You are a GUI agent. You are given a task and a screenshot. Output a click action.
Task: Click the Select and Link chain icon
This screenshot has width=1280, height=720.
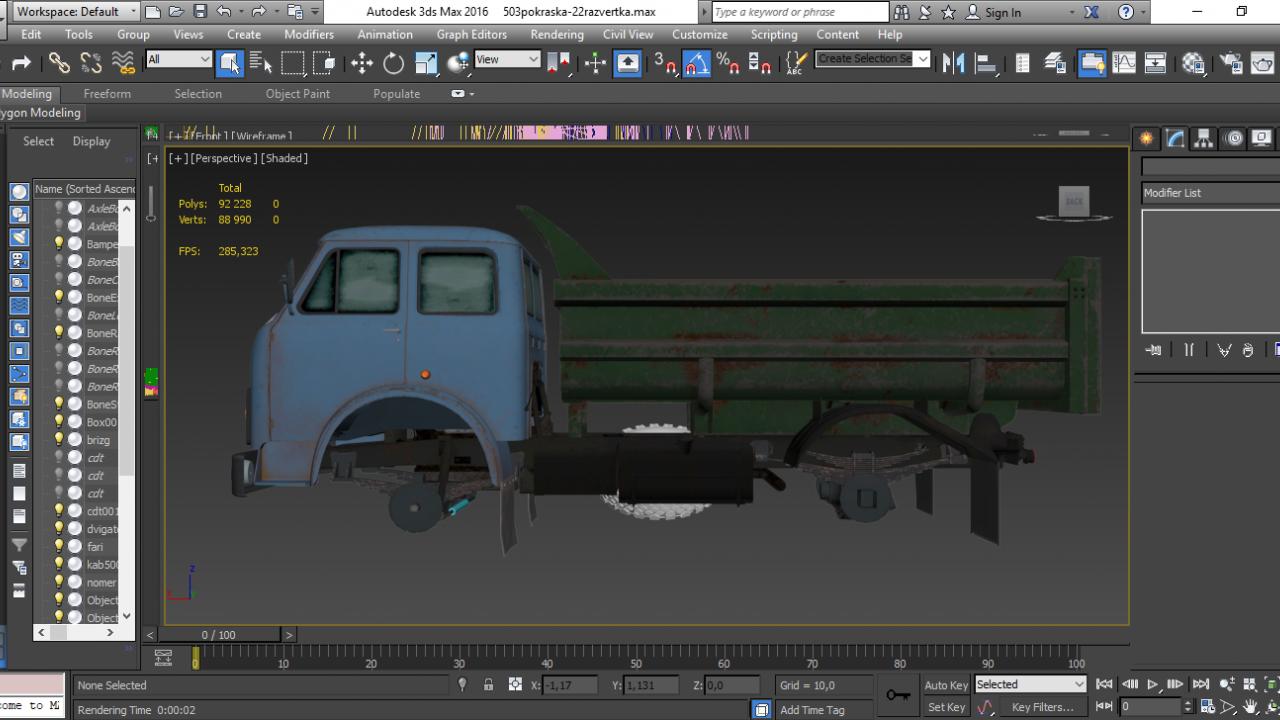coord(59,63)
